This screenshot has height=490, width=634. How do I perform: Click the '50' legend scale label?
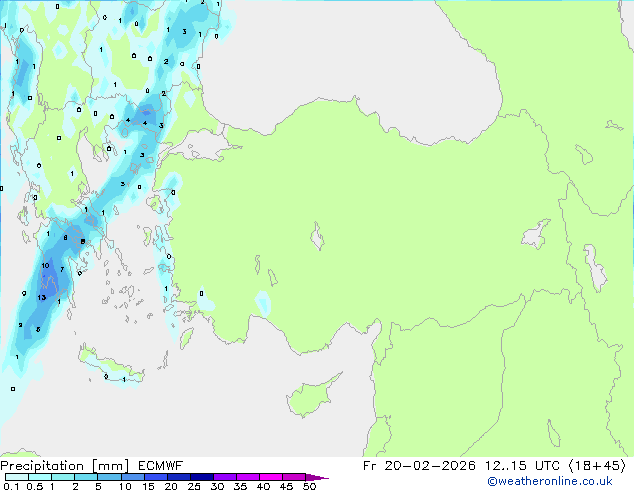tap(309, 486)
